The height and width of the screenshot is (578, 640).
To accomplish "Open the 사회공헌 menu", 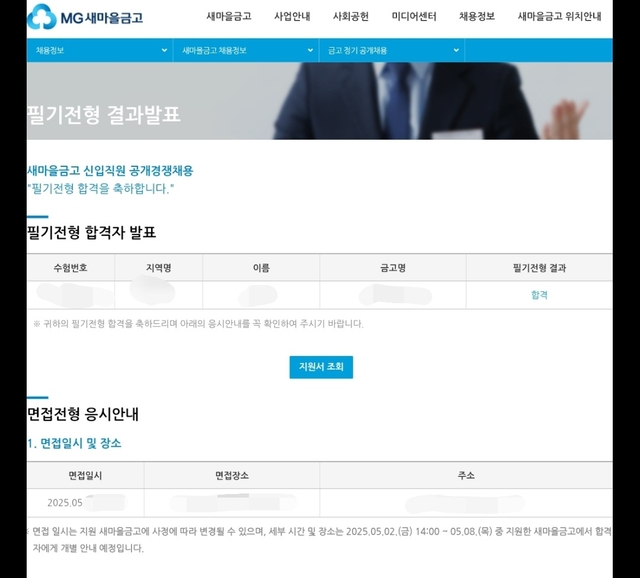I will coord(351,16).
